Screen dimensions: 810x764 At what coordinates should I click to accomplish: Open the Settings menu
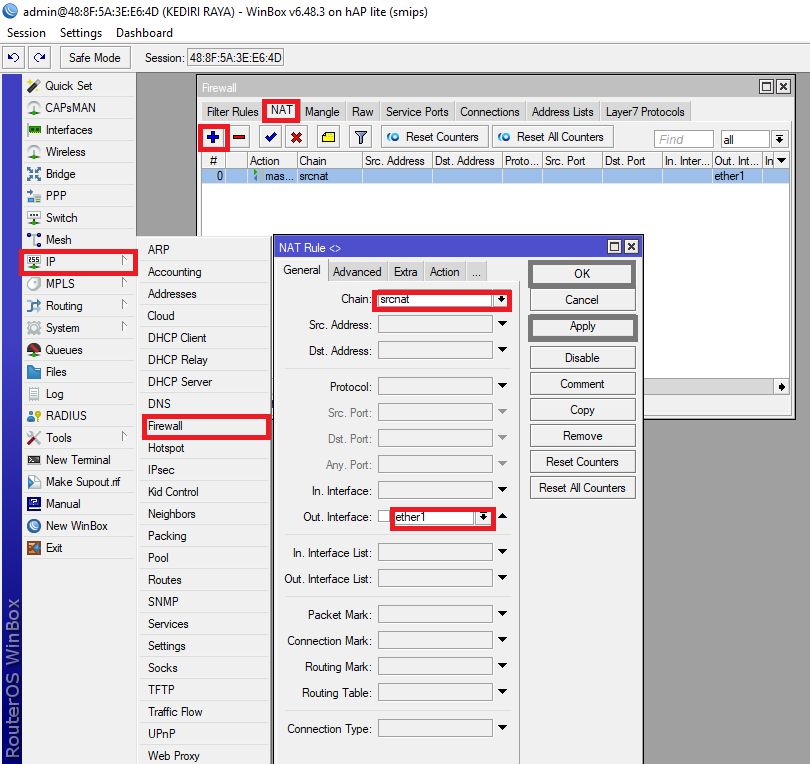tap(81, 33)
